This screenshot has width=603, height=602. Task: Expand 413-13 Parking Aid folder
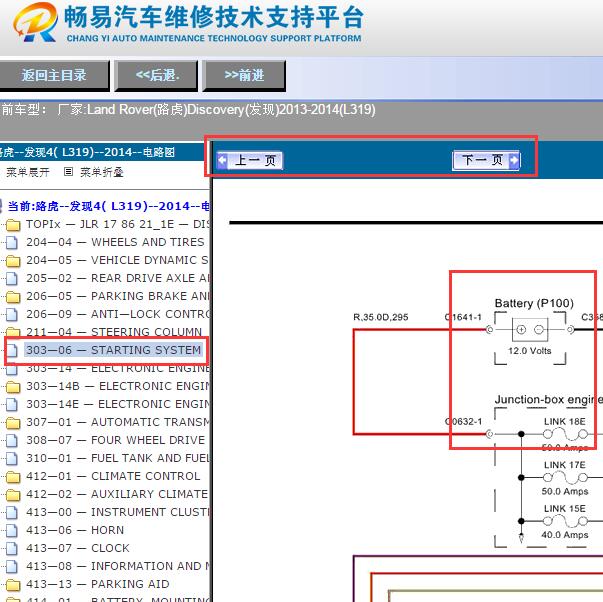[98, 584]
